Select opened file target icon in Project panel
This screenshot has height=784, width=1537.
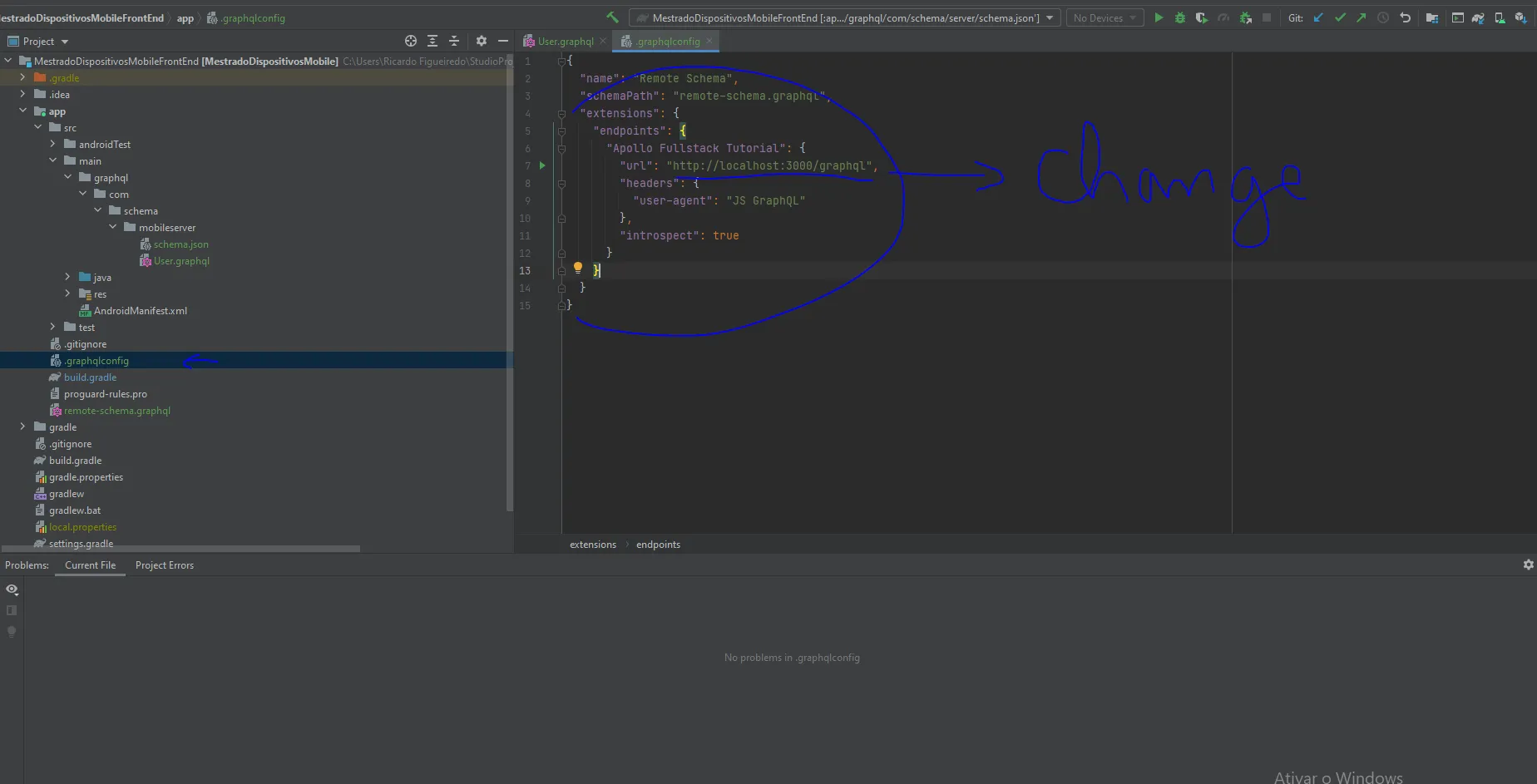tap(410, 41)
